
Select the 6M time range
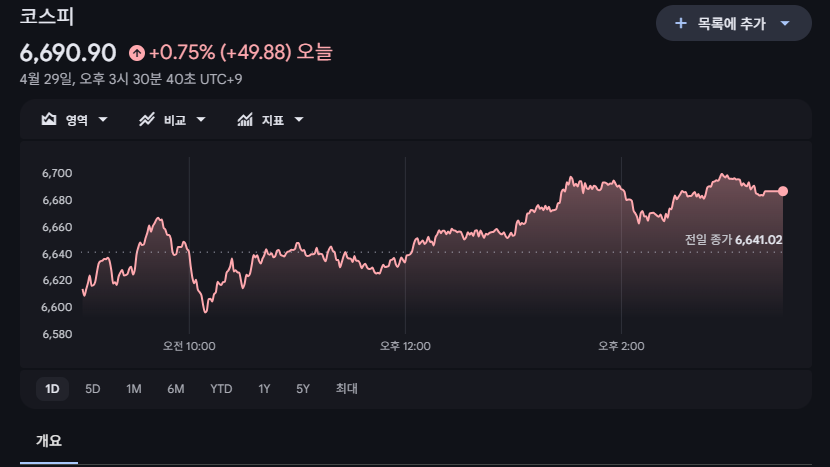tap(176, 389)
